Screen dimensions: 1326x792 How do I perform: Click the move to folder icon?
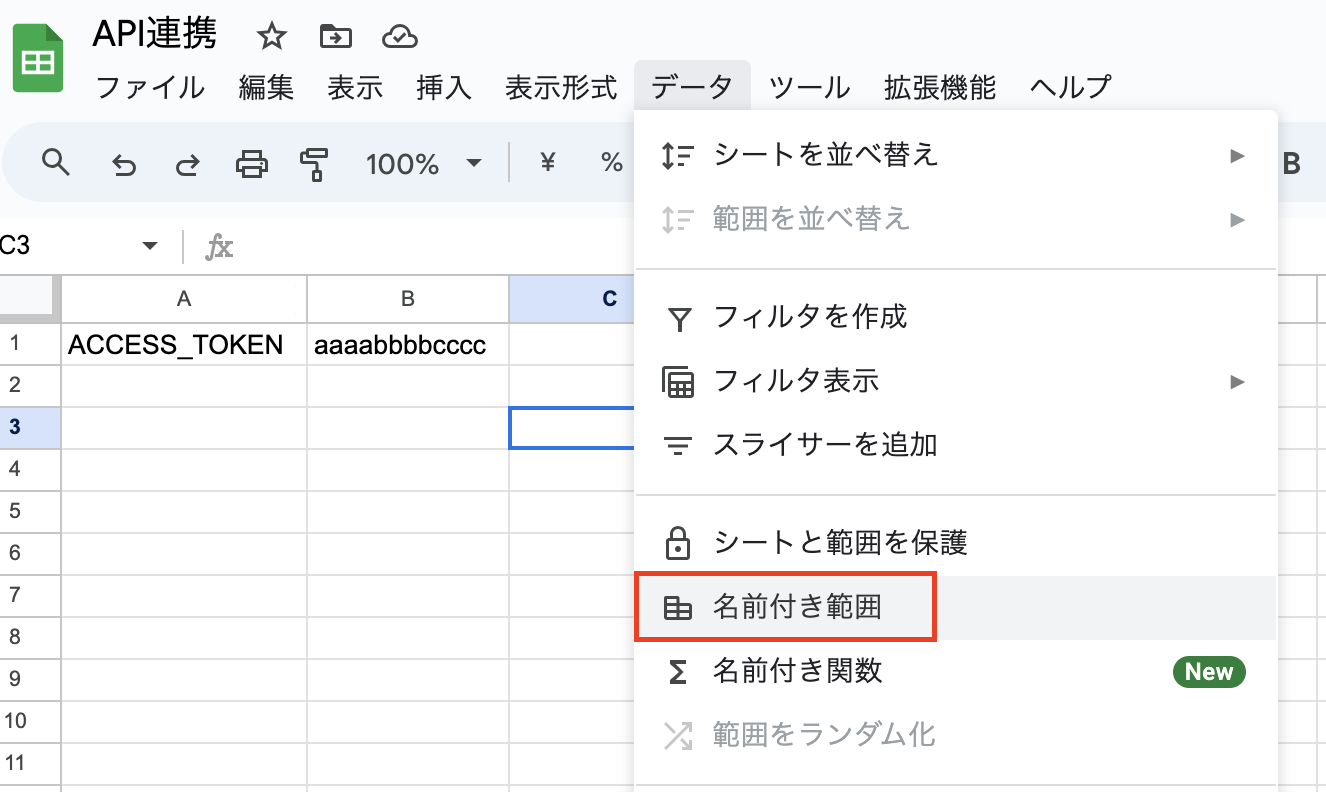click(335, 37)
